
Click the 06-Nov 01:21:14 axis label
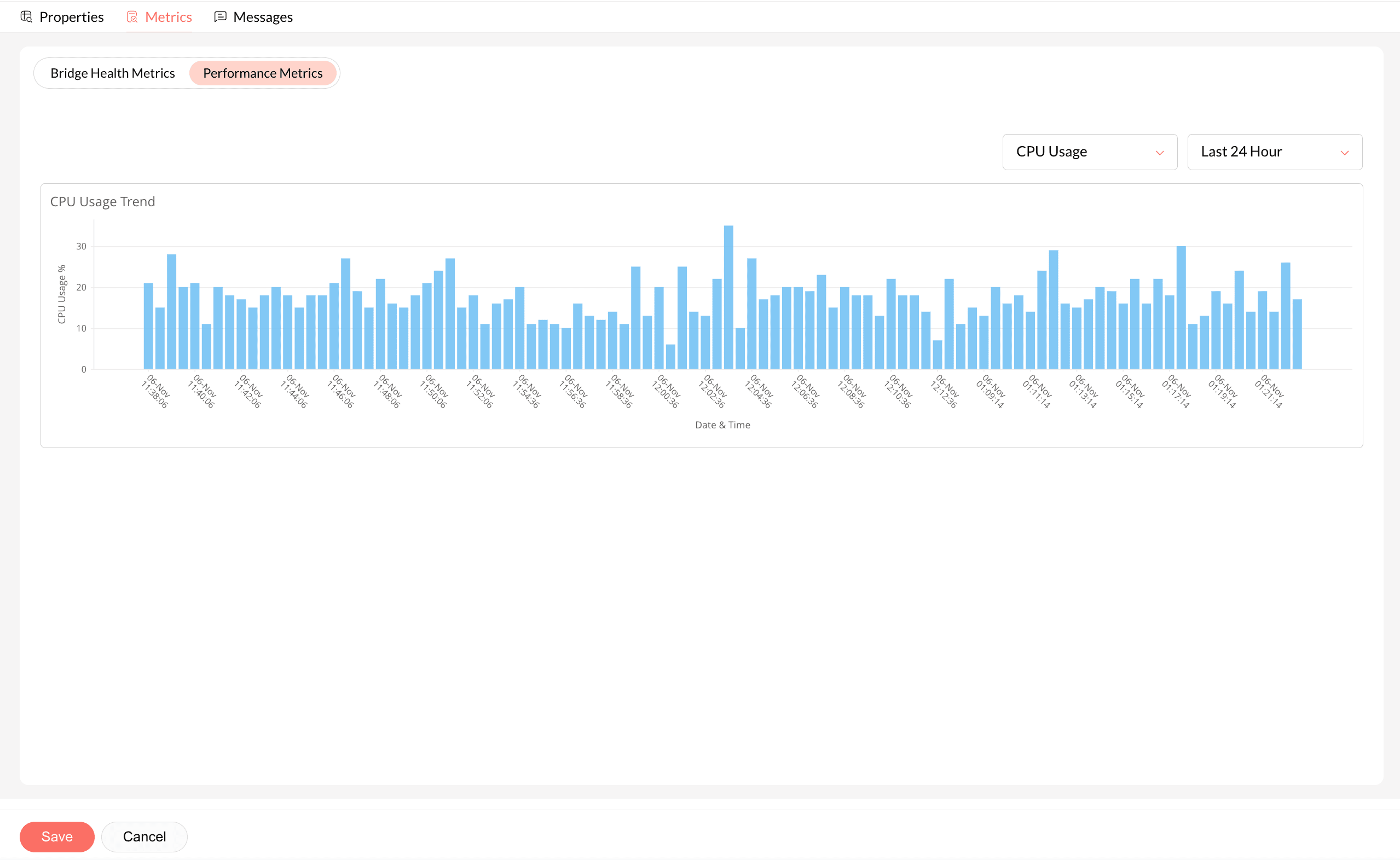(1269, 391)
